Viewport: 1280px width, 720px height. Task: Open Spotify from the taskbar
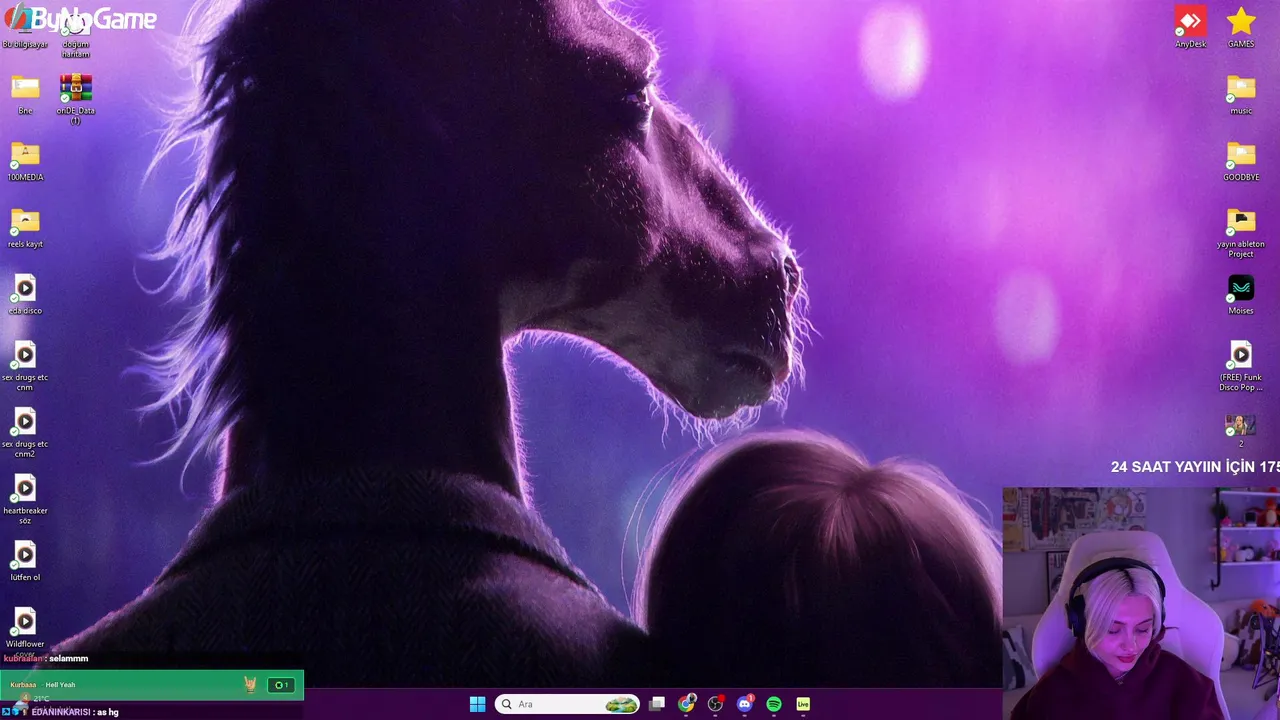click(x=774, y=704)
